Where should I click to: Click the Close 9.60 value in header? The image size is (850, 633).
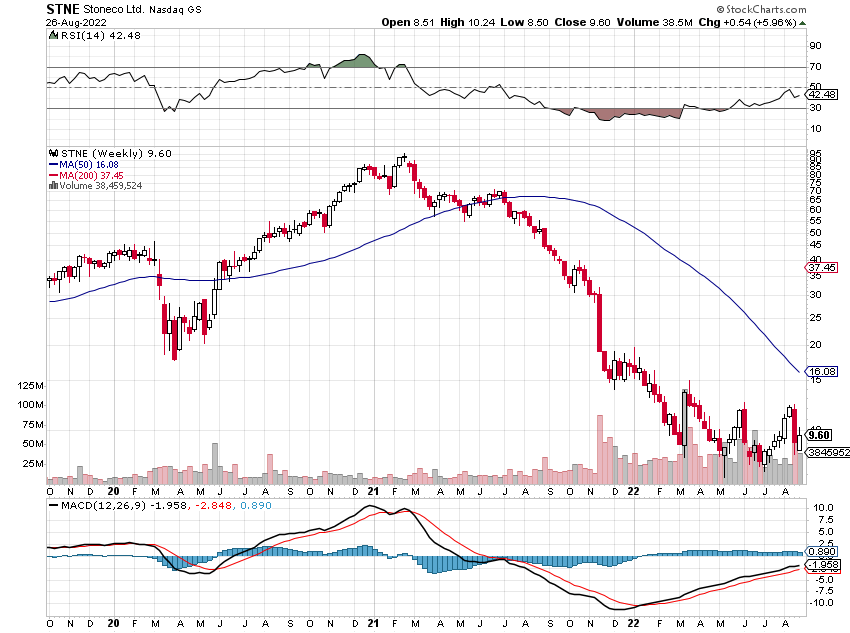pyautogui.click(x=582, y=22)
